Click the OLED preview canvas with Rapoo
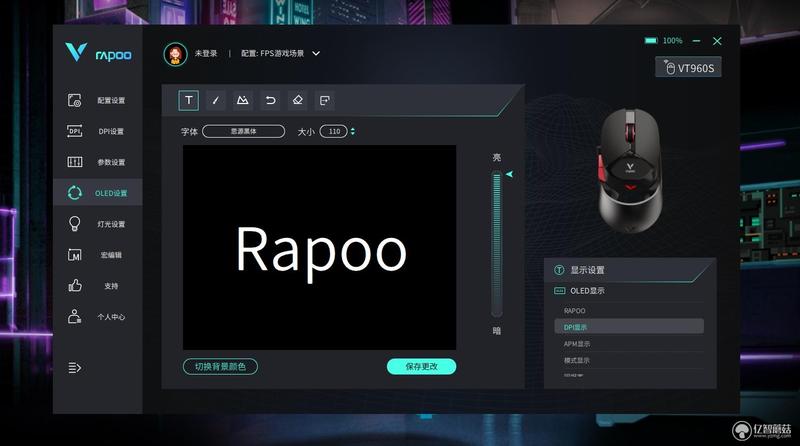The width and height of the screenshot is (800, 446). point(319,247)
